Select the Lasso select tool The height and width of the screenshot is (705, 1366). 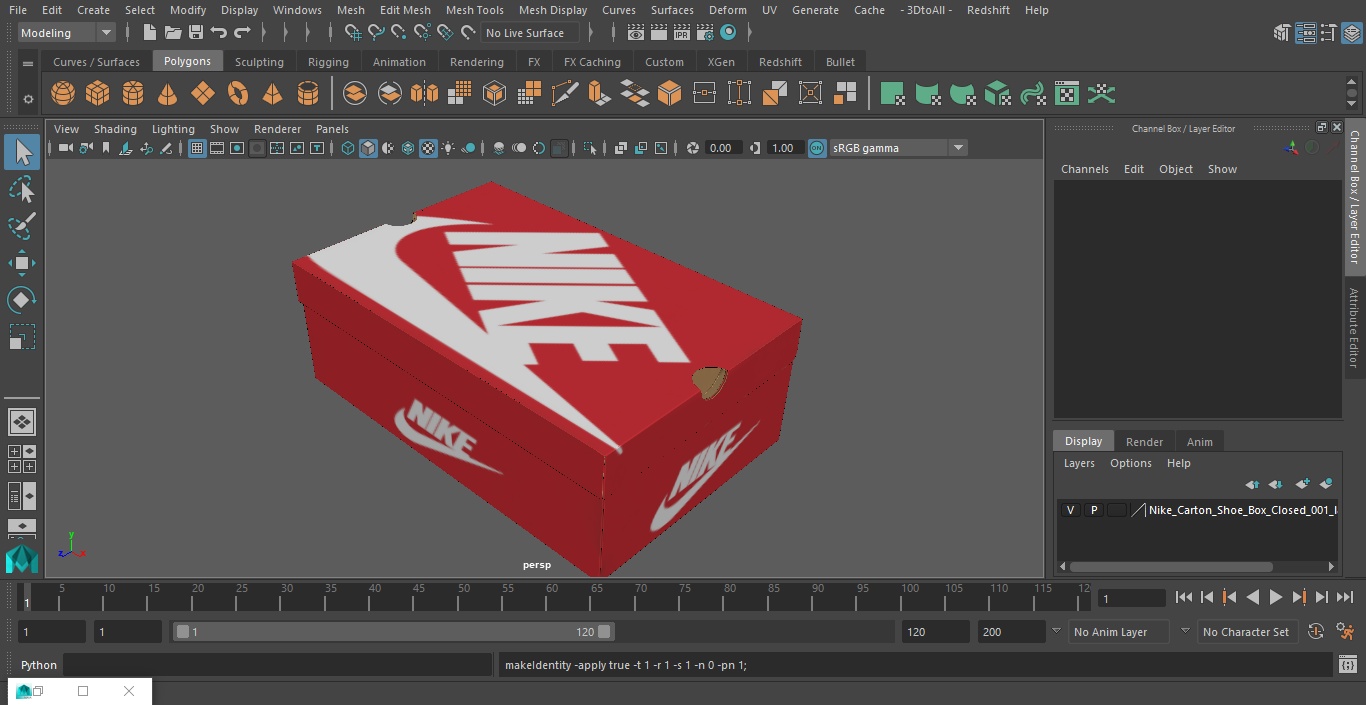(22, 189)
